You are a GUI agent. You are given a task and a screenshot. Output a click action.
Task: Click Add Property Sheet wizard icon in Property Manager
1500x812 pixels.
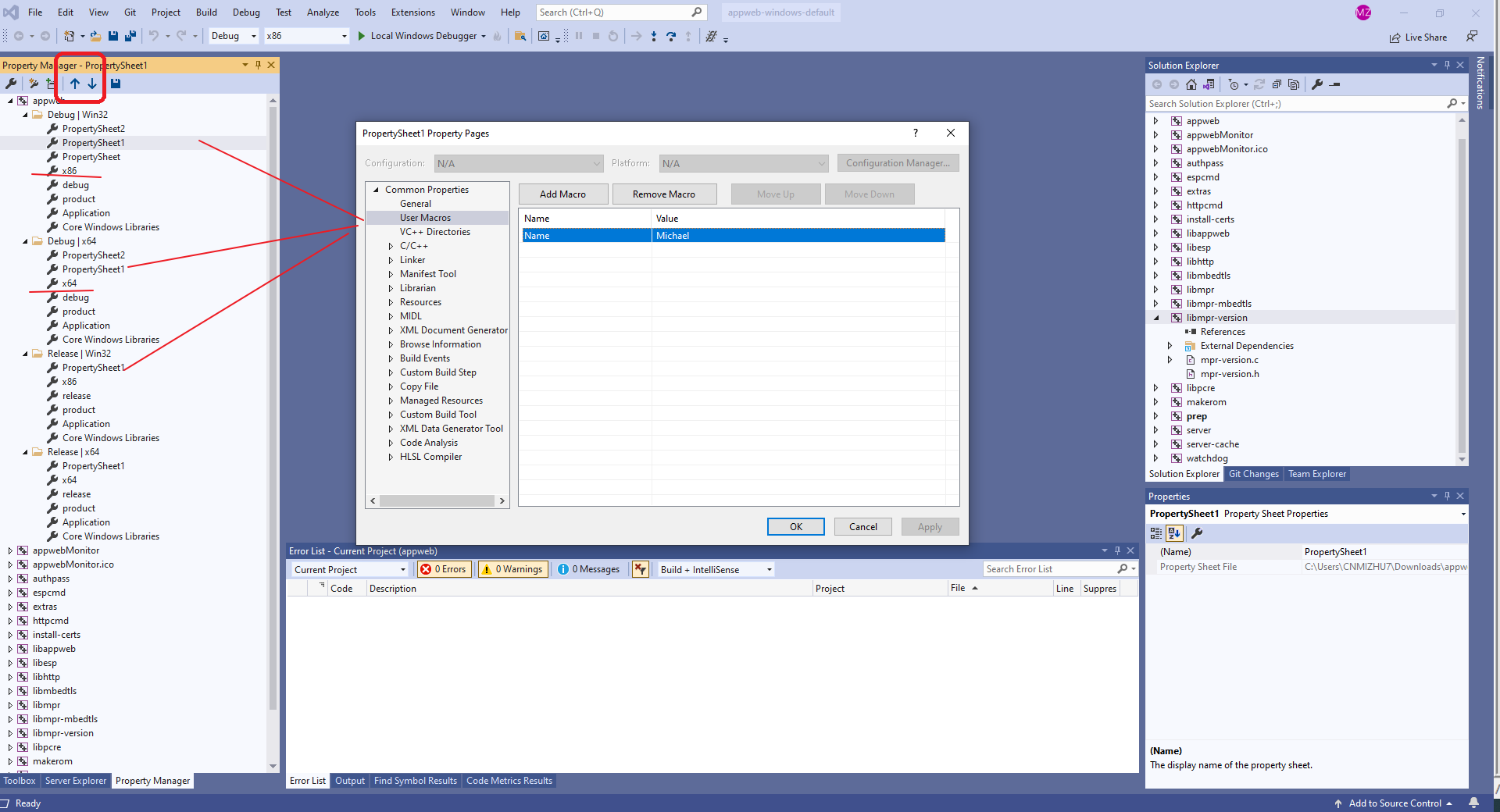[34, 84]
